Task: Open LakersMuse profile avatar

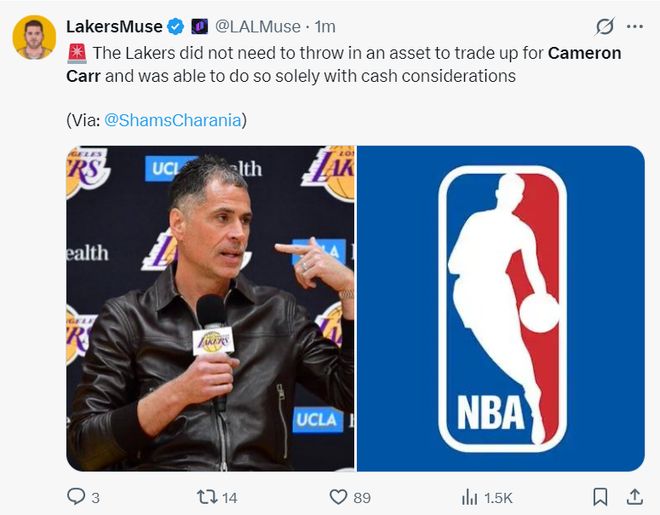Action: pos(34,37)
